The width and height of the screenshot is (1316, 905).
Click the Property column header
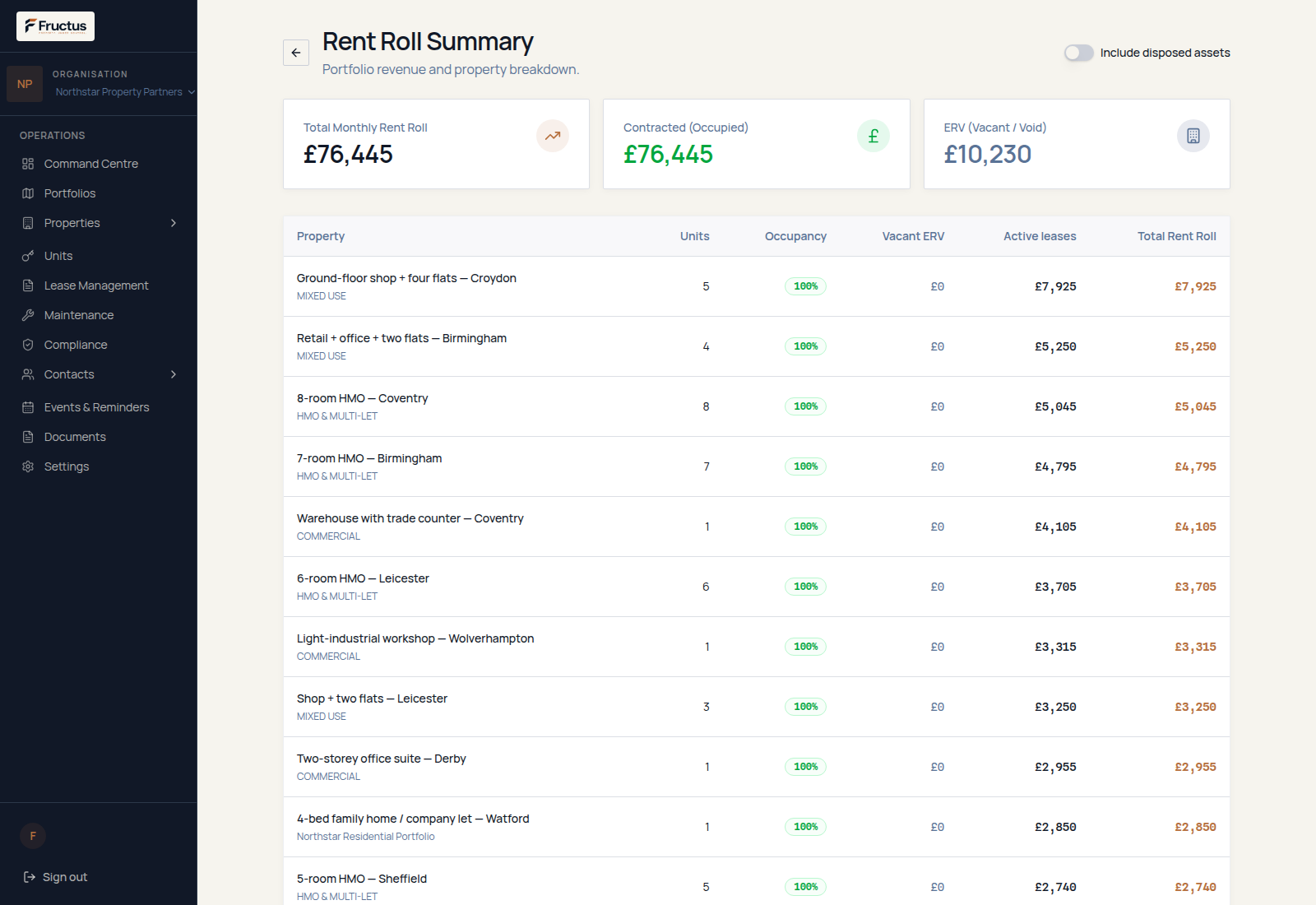pos(321,236)
